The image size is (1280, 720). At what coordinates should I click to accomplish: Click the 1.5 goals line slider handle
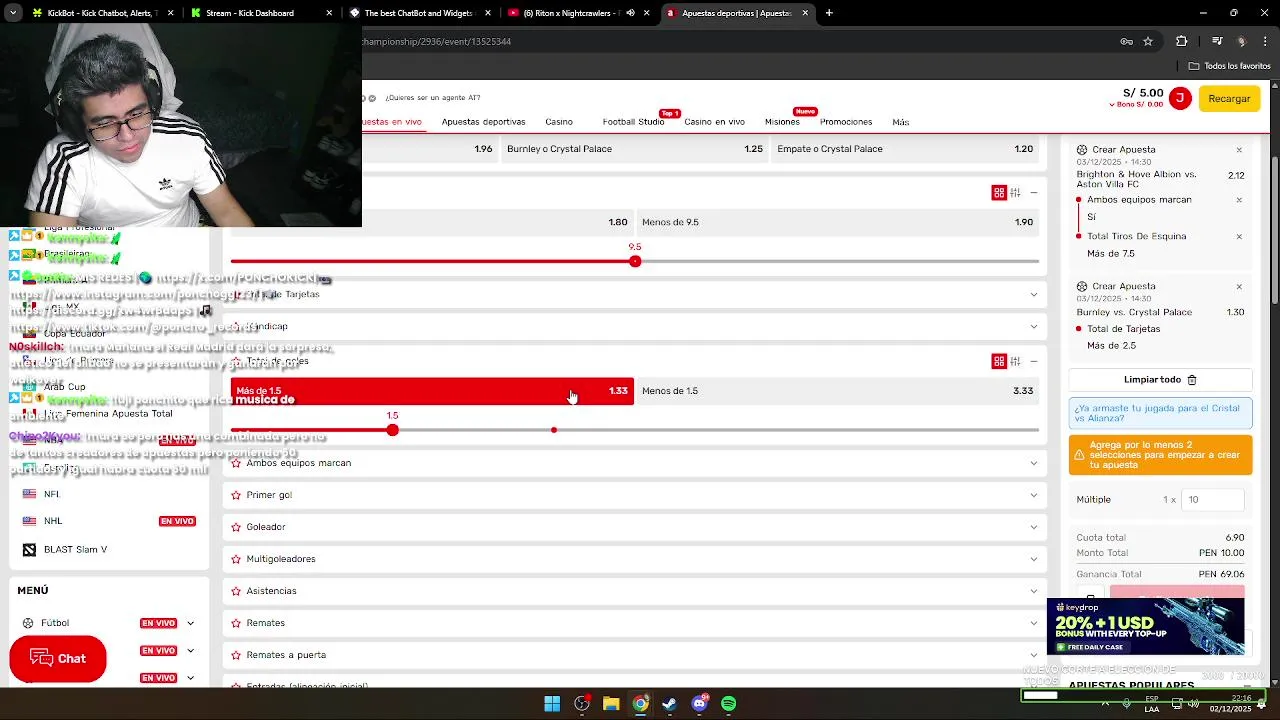392,430
